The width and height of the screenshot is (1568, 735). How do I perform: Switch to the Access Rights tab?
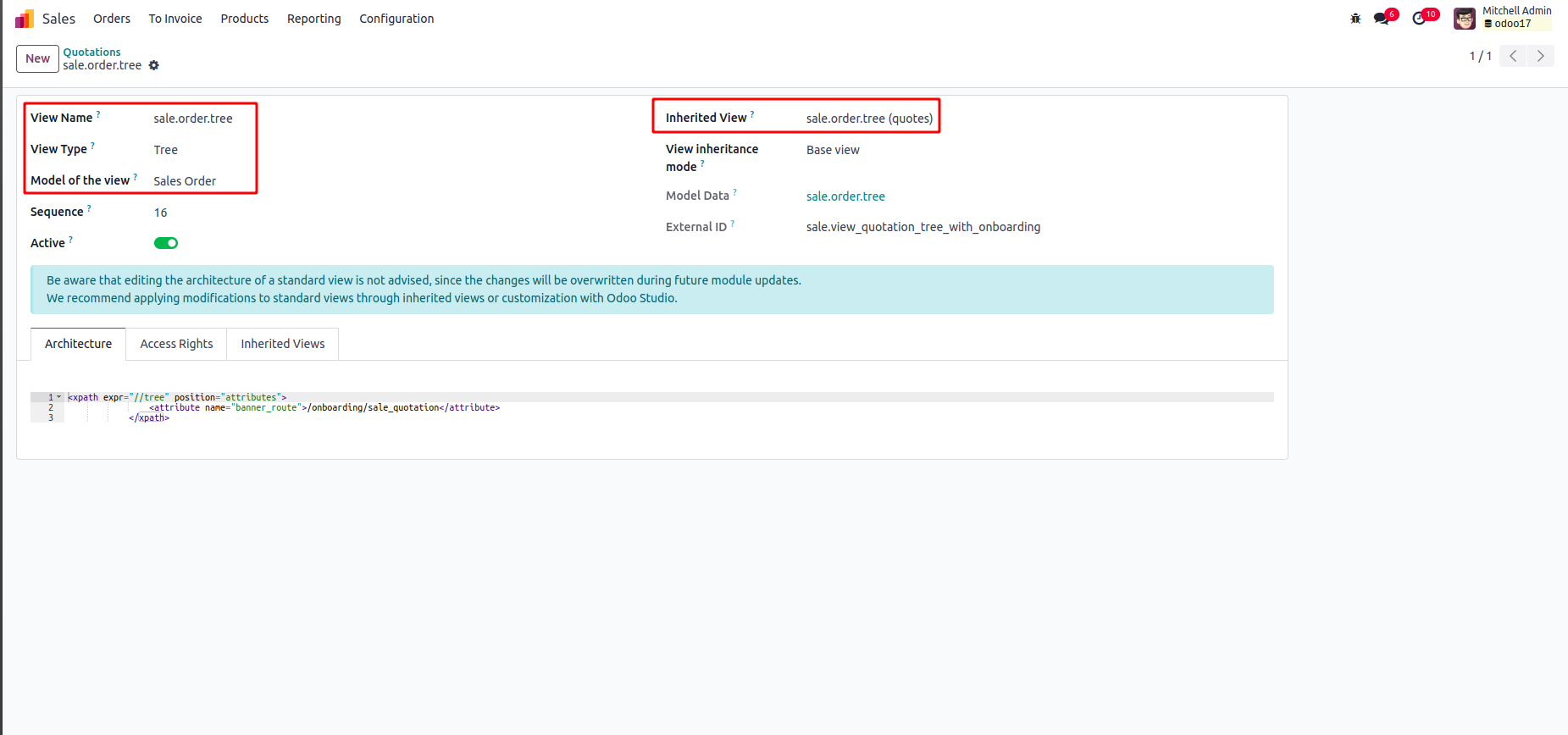[176, 344]
